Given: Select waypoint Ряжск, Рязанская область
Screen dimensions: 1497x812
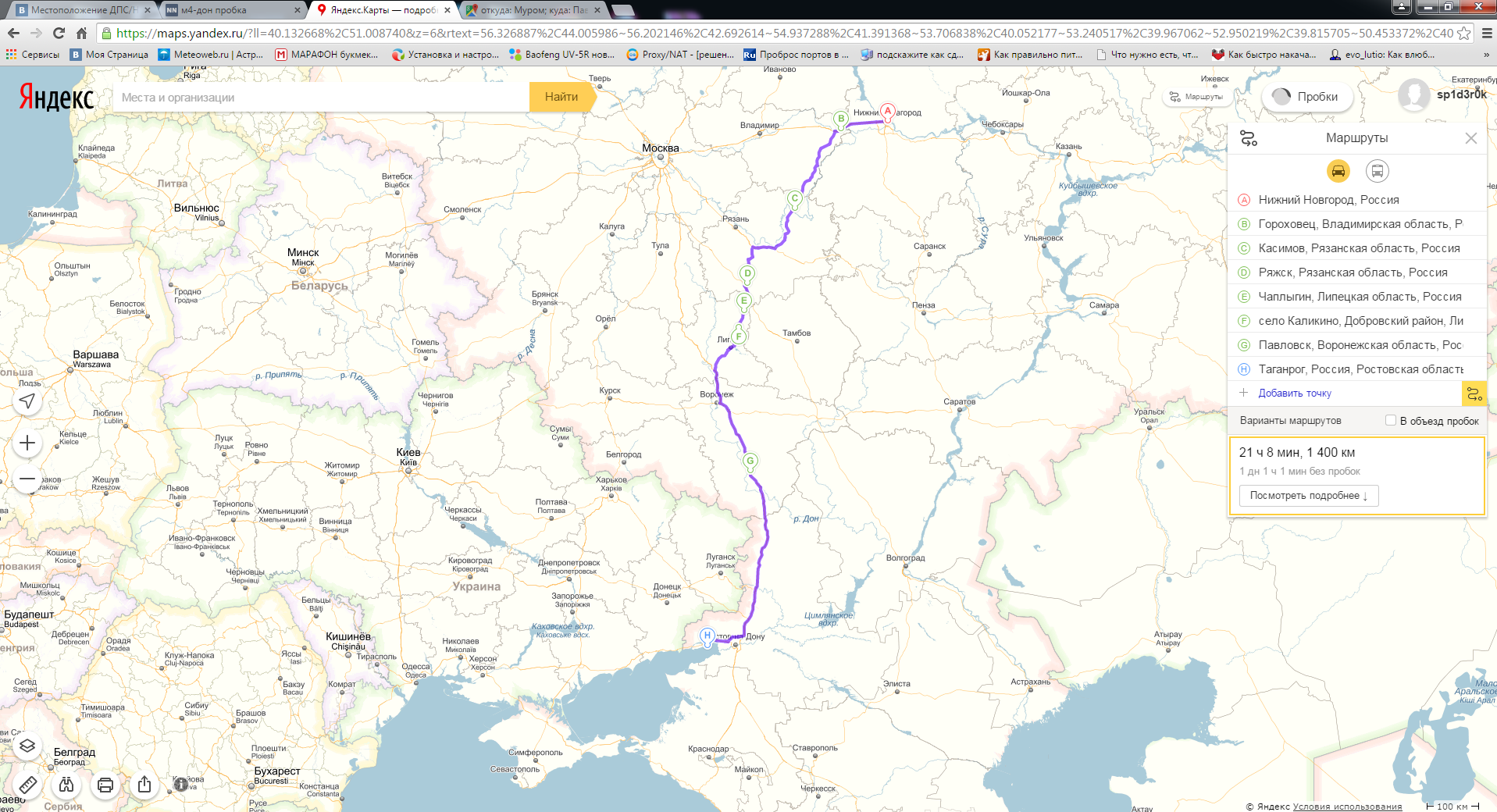Looking at the screenshot, I should [x=1356, y=272].
